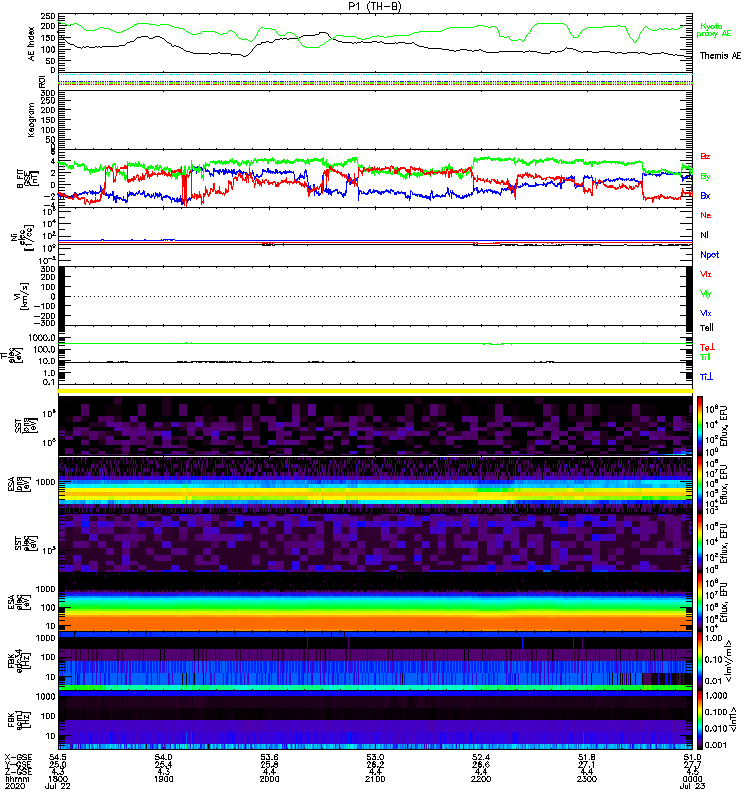750x800 pixels.
Task: Click the red "Te⊥" temperature legend label
Action: [x=707, y=347]
